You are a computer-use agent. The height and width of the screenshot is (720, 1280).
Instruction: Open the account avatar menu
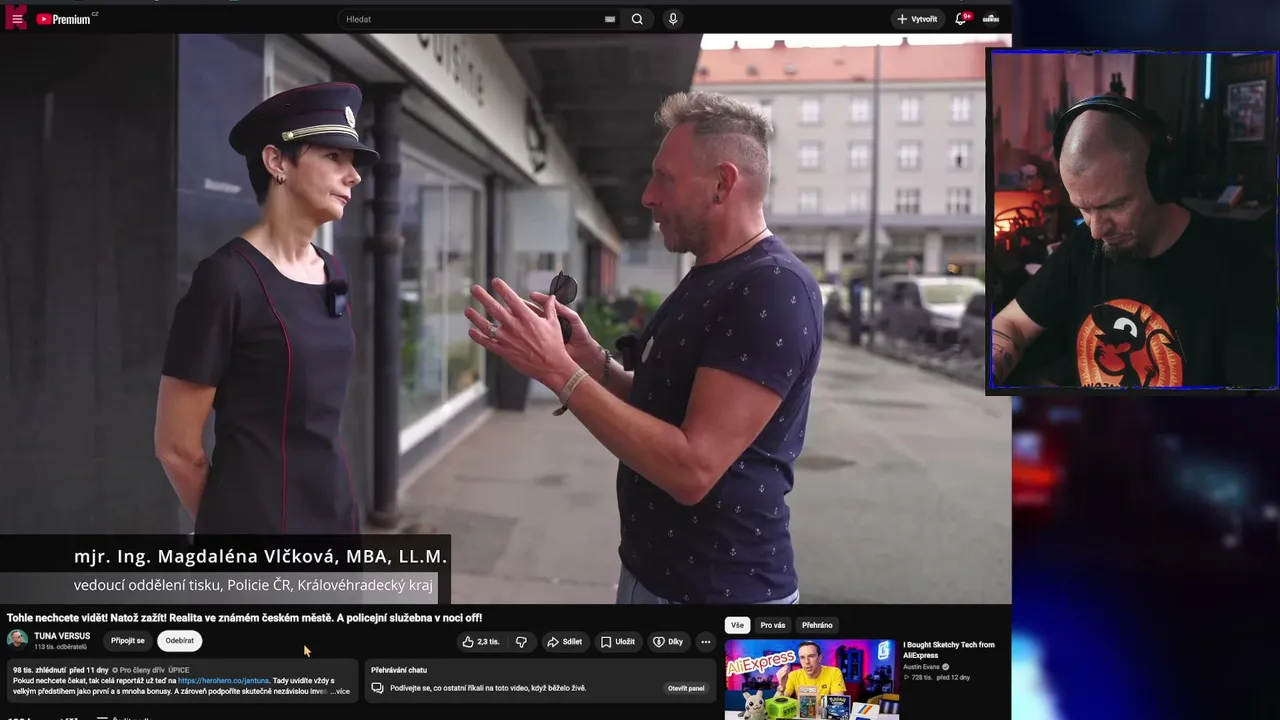[x=991, y=19]
